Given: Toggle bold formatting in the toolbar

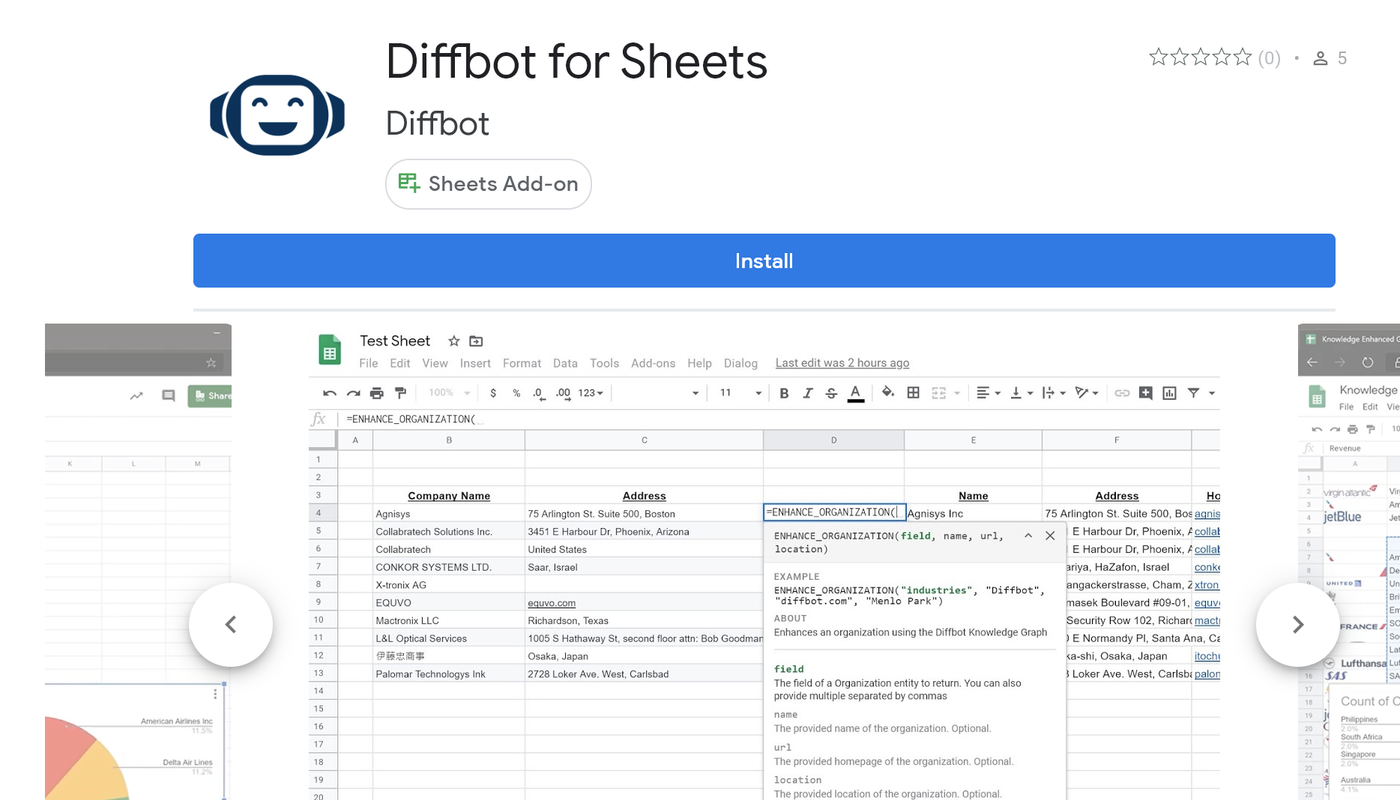Looking at the screenshot, I should (x=784, y=393).
